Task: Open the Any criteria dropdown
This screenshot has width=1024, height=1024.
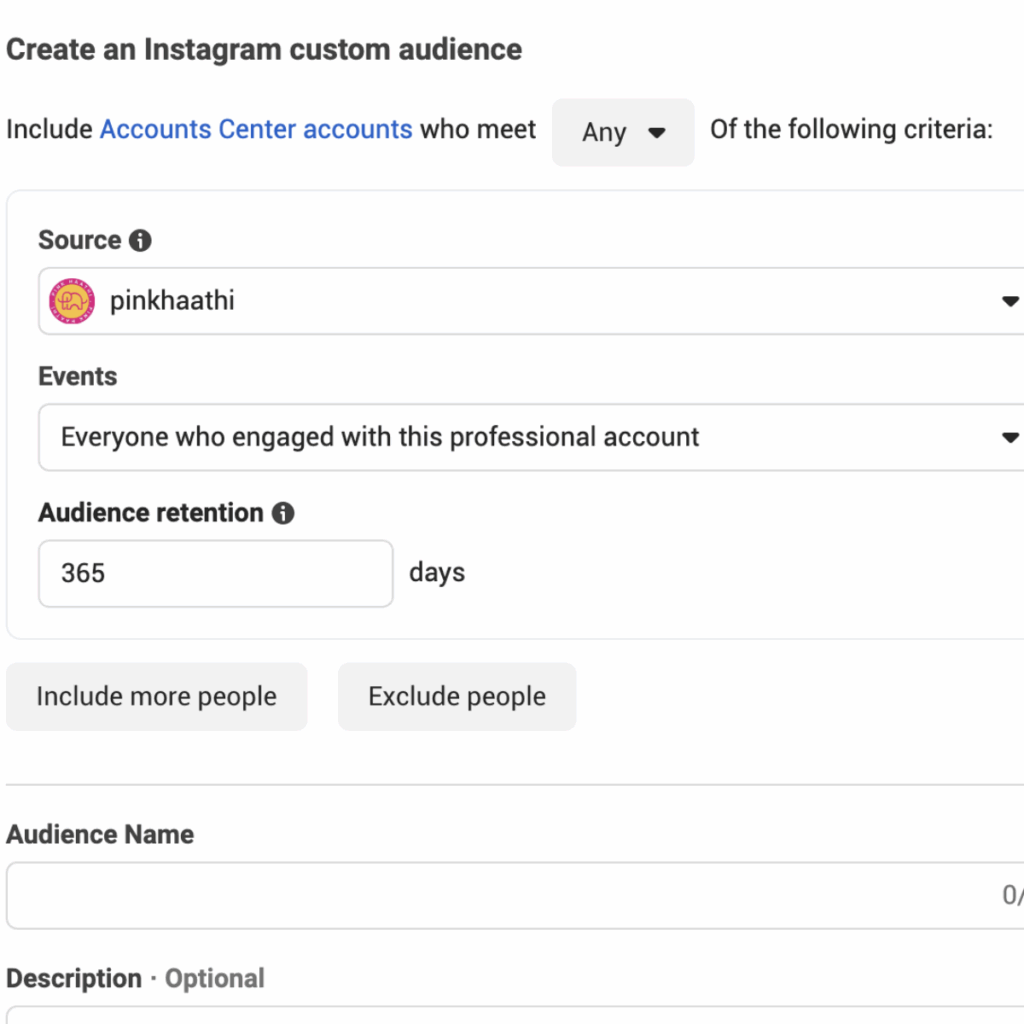Action: point(623,132)
